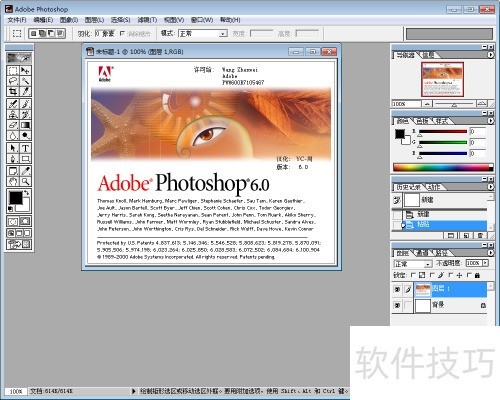The width and height of the screenshot is (500, 400).
Task: Select the Airbrush tool
Action: [13, 104]
